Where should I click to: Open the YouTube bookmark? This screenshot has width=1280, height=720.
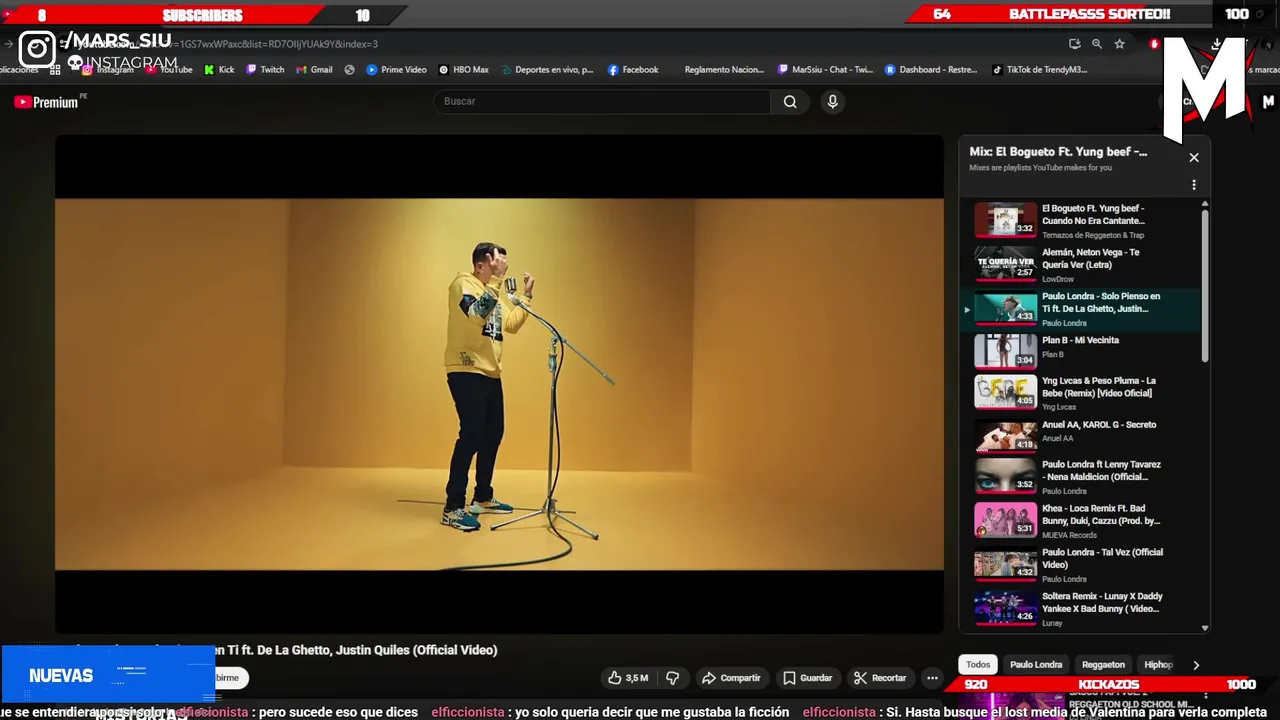click(169, 70)
